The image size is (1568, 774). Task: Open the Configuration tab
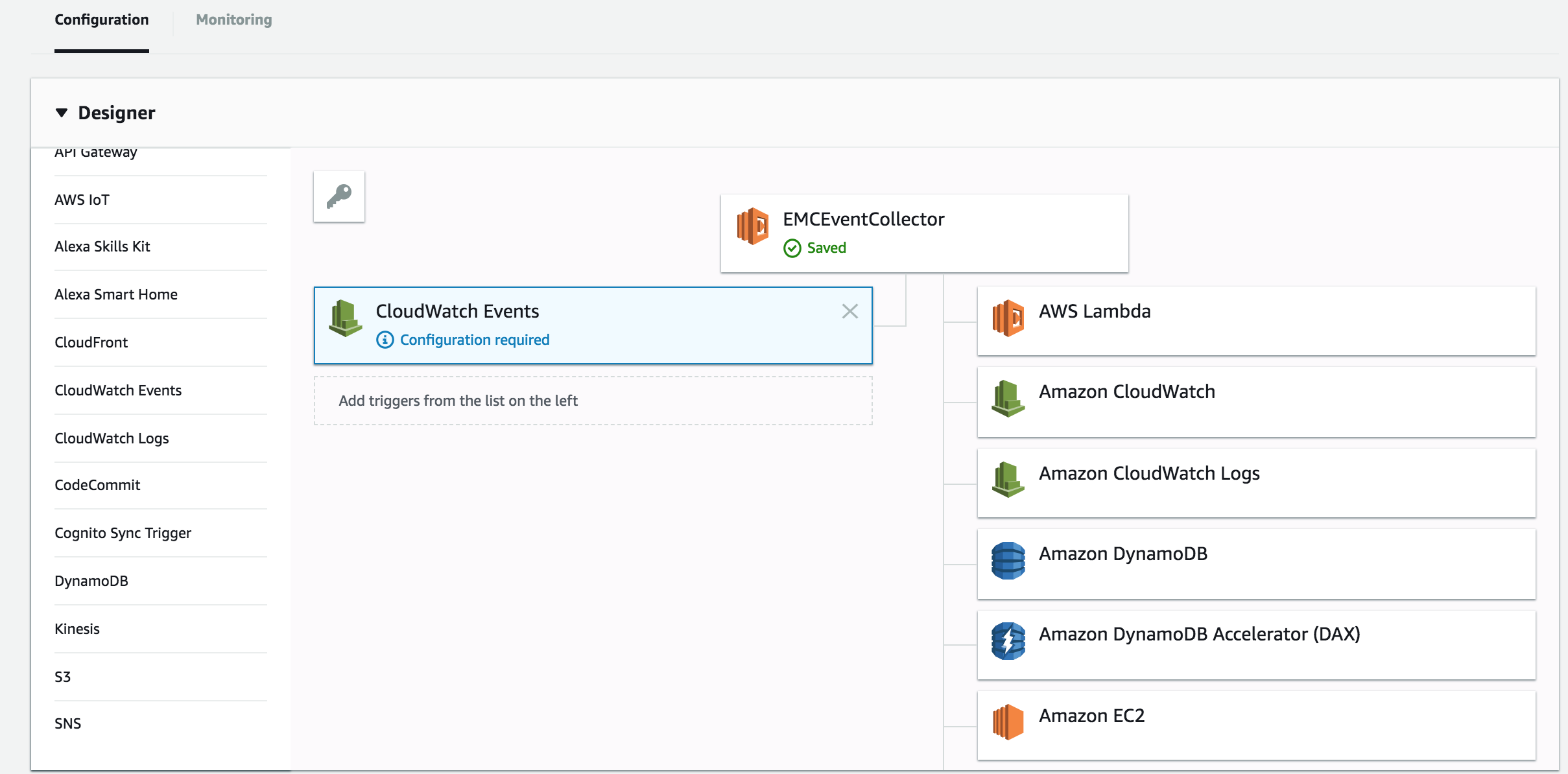(102, 19)
